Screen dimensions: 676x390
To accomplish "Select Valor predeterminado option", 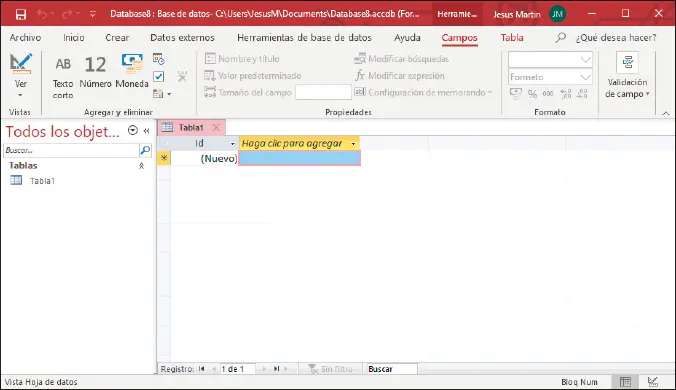I will tap(253, 76).
